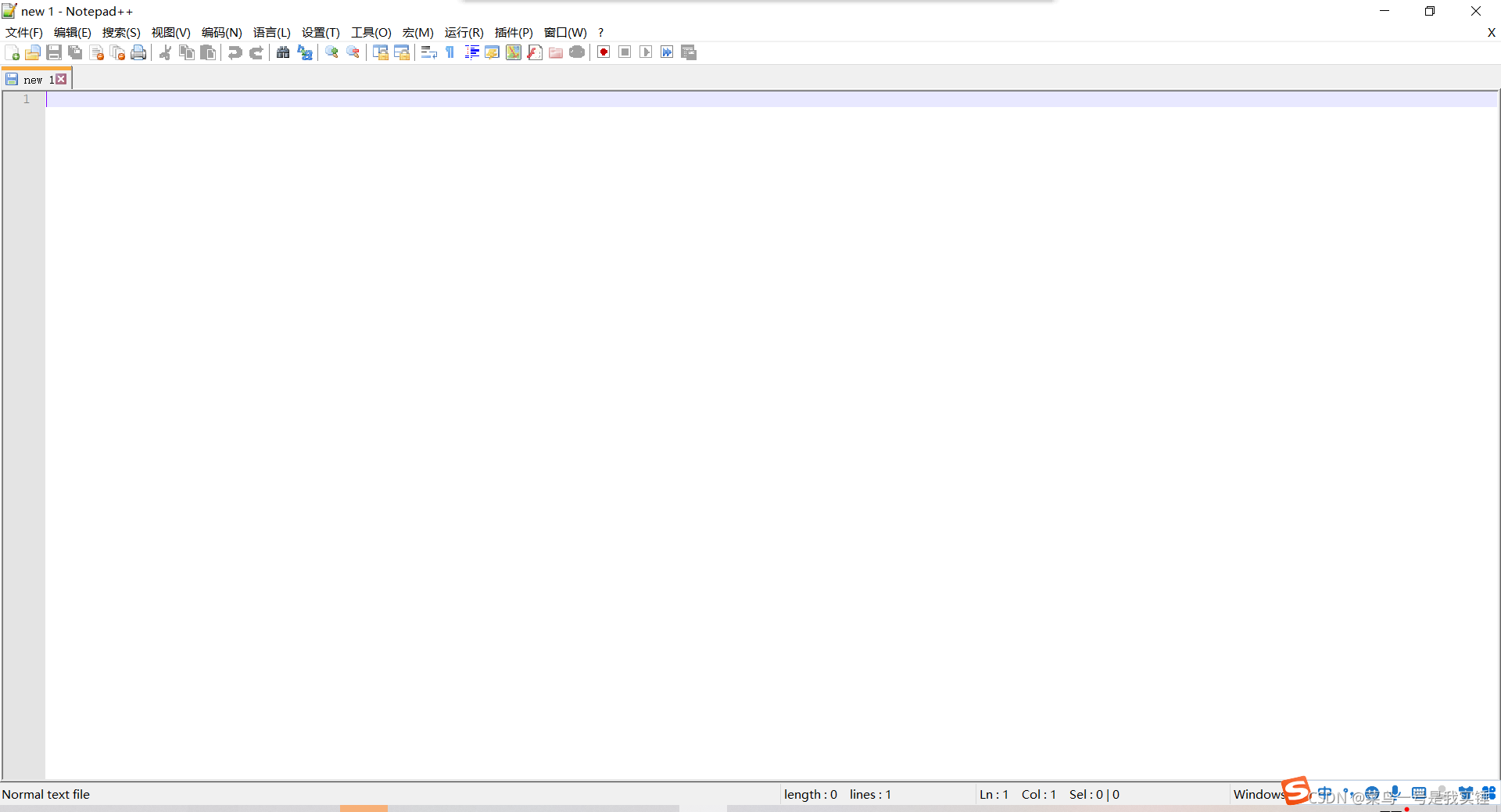Create a new file with toolbar icon
Image resolution: width=1501 pixels, height=812 pixels.
pos(13,52)
